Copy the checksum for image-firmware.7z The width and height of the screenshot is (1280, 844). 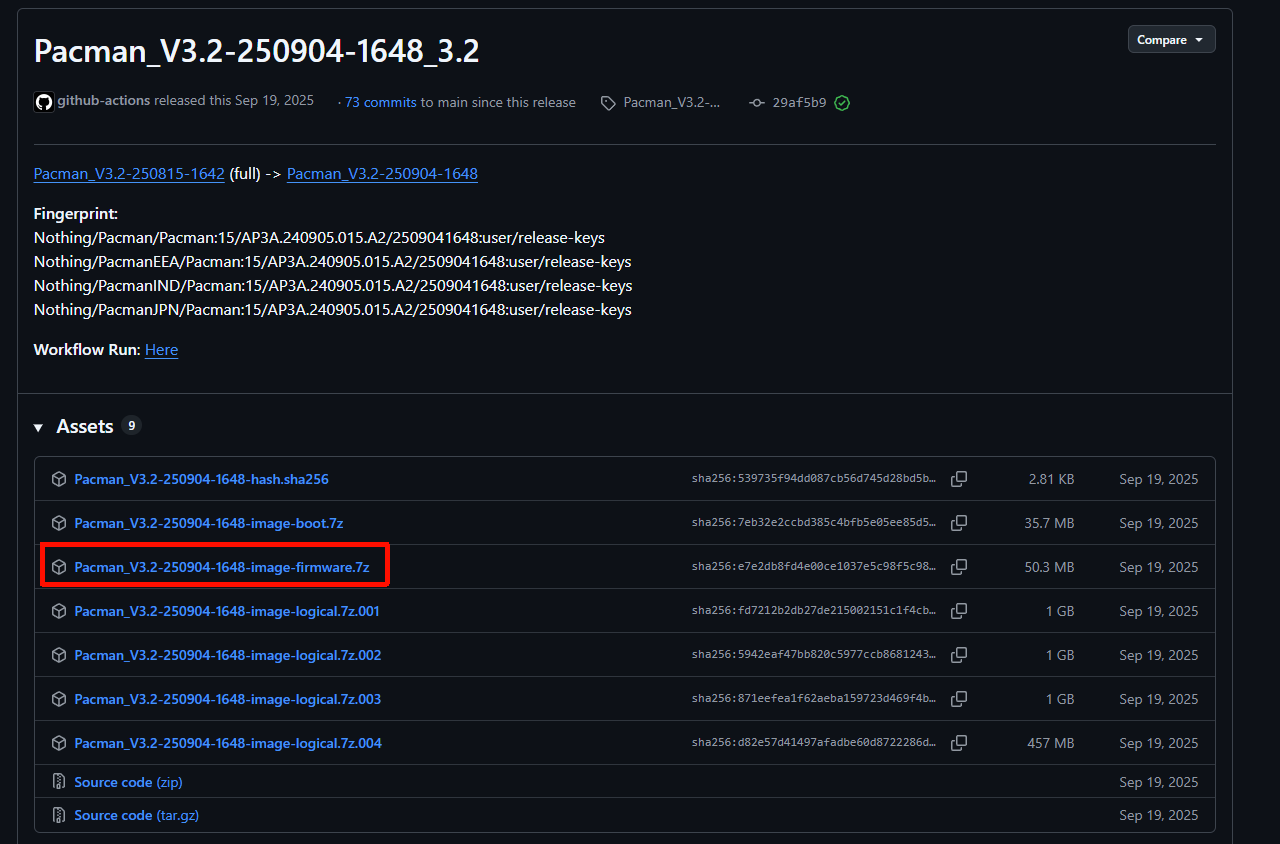coord(959,567)
